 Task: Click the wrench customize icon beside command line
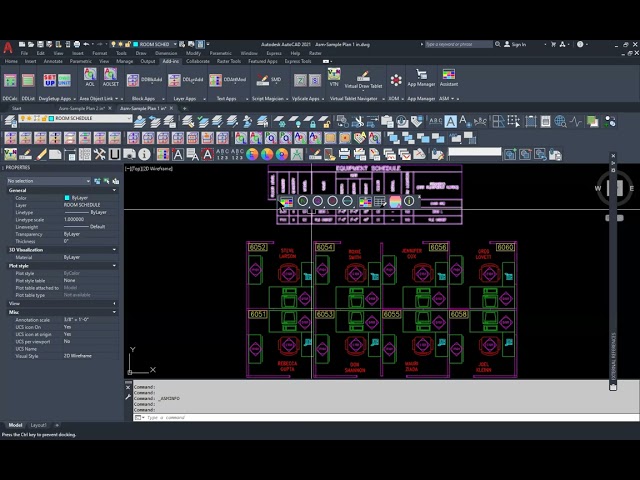(x=128, y=396)
